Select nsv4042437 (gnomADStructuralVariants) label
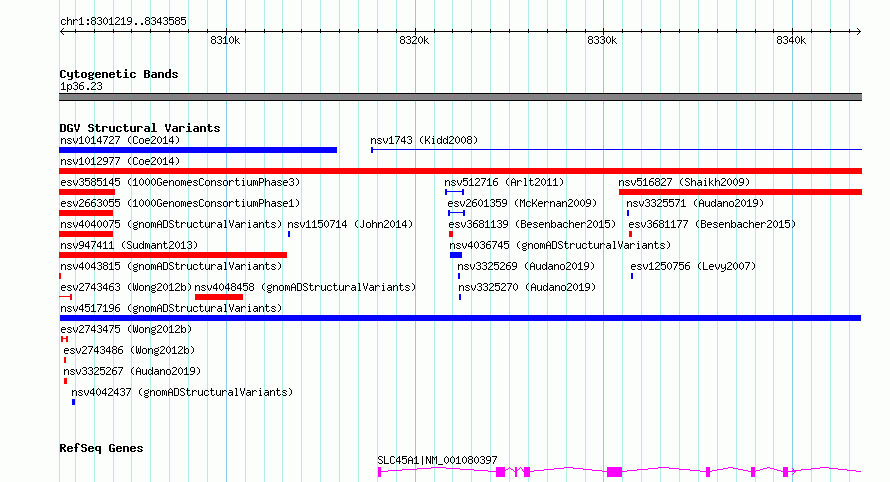Screen dimensions: 890x482 [x=182, y=392]
